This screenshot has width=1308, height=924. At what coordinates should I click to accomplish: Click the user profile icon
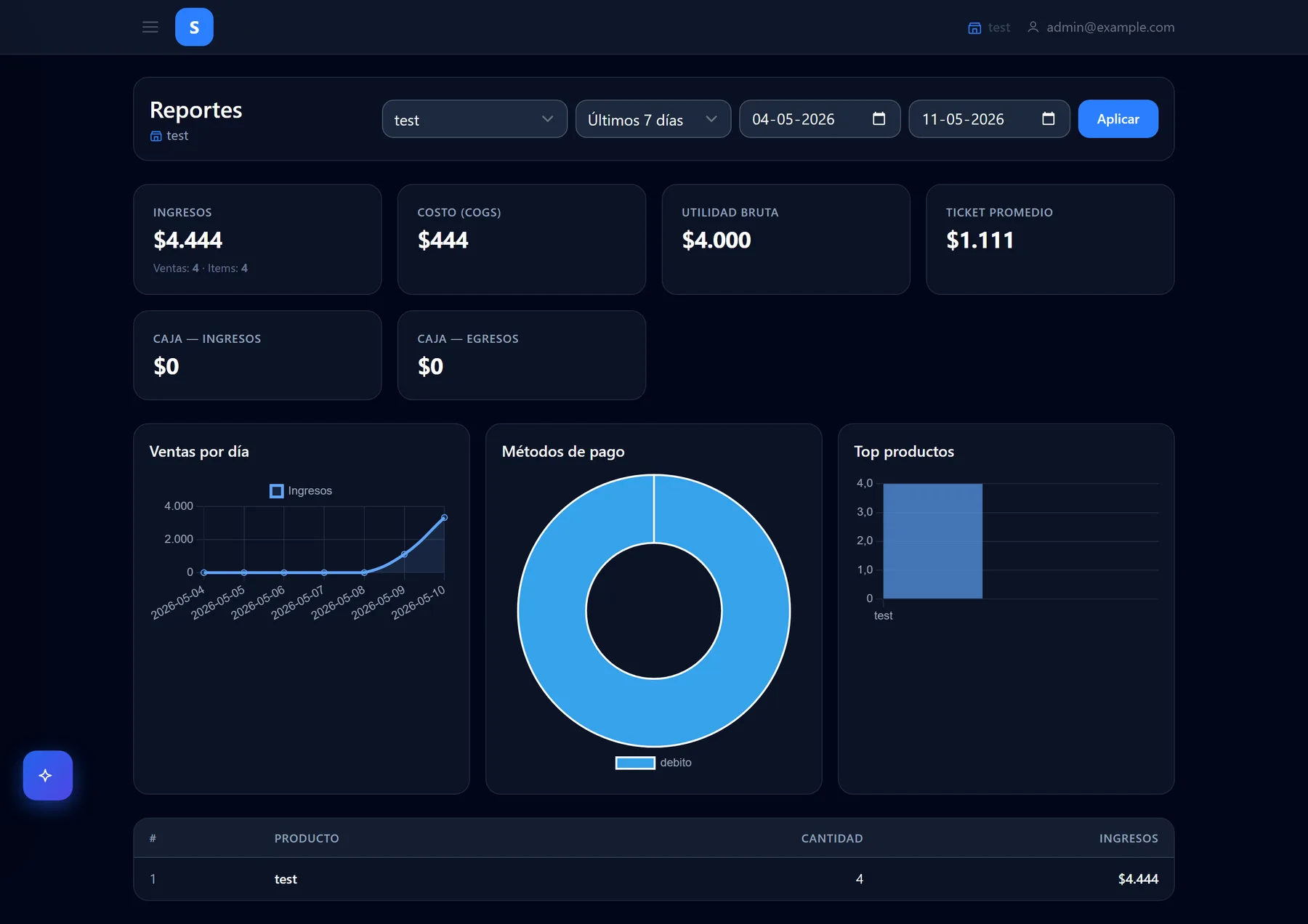coord(1033,27)
